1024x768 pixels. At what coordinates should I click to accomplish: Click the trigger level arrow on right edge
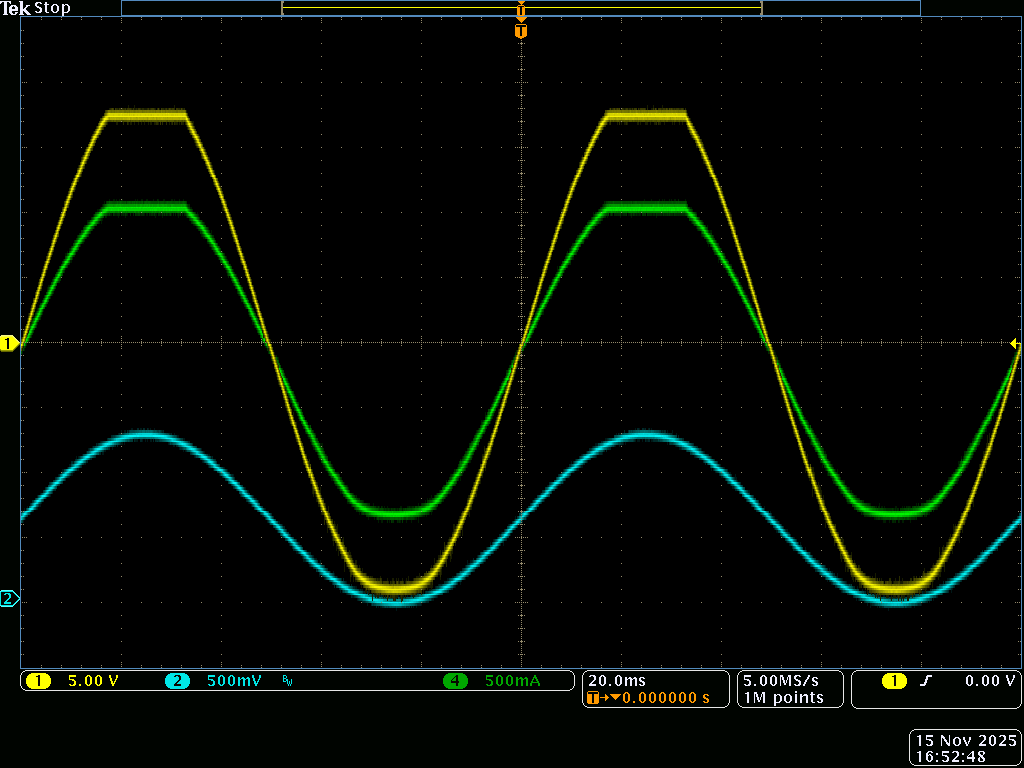(x=1014, y=344)
